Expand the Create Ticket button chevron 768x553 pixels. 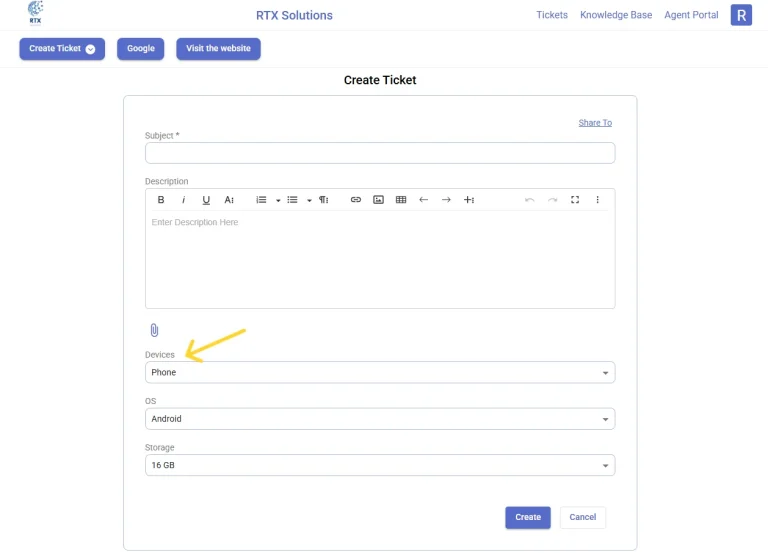(x=90, y=49)
